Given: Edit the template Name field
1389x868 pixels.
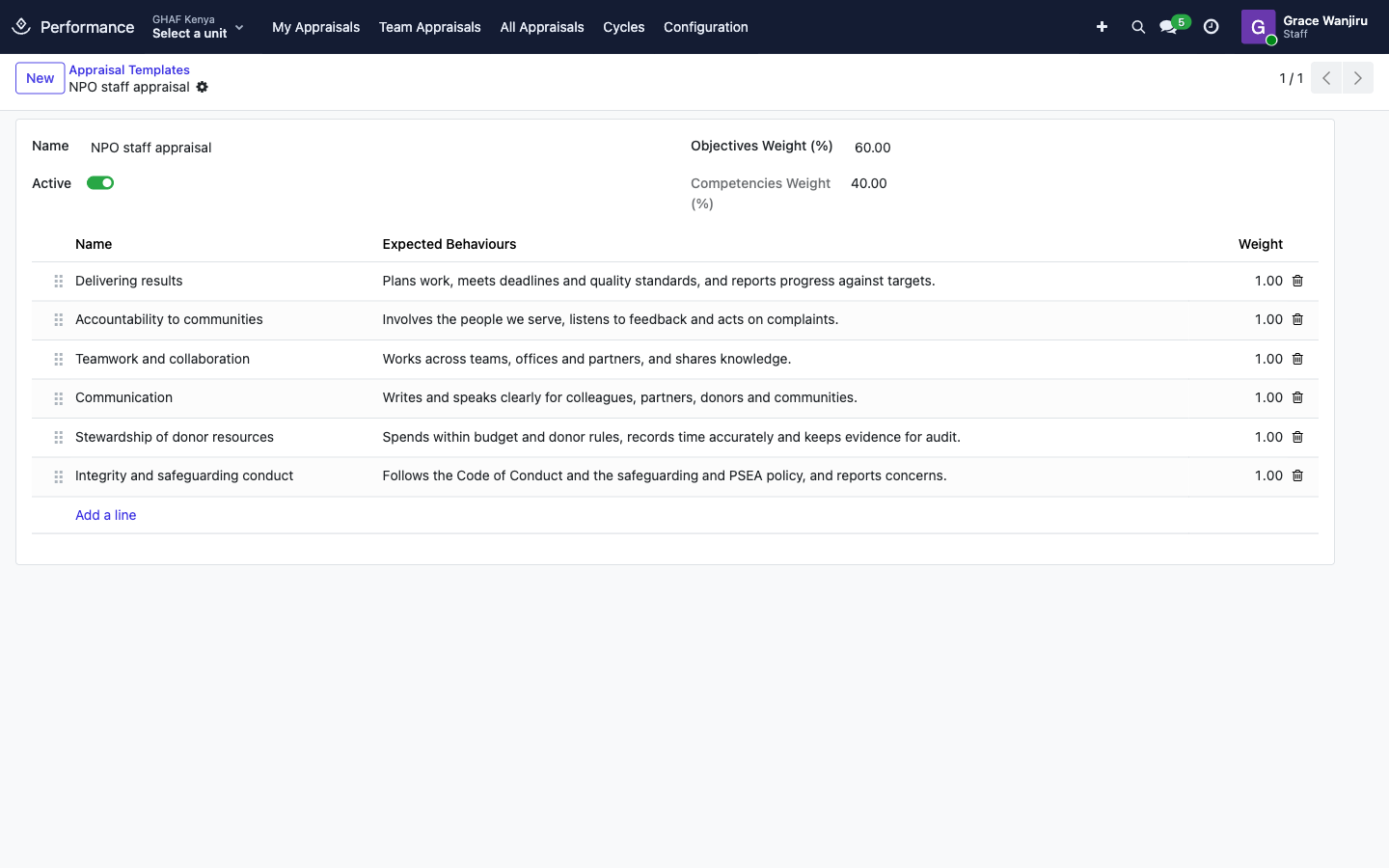Looking at the screenshot, I should (376, 148).
